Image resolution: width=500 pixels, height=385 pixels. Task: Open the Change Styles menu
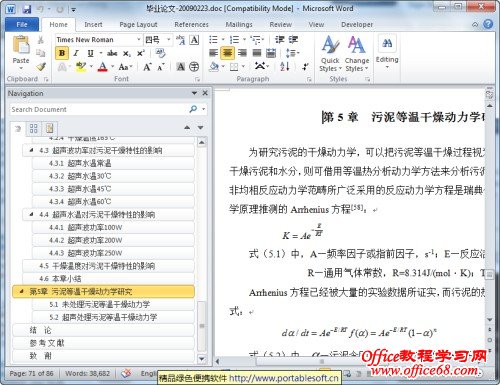pyautogui.click(x=357, y=53)
